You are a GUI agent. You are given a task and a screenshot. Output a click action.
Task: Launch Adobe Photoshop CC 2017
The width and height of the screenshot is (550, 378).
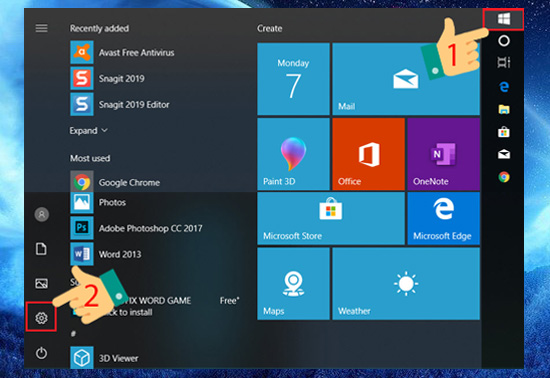(136, 228)
